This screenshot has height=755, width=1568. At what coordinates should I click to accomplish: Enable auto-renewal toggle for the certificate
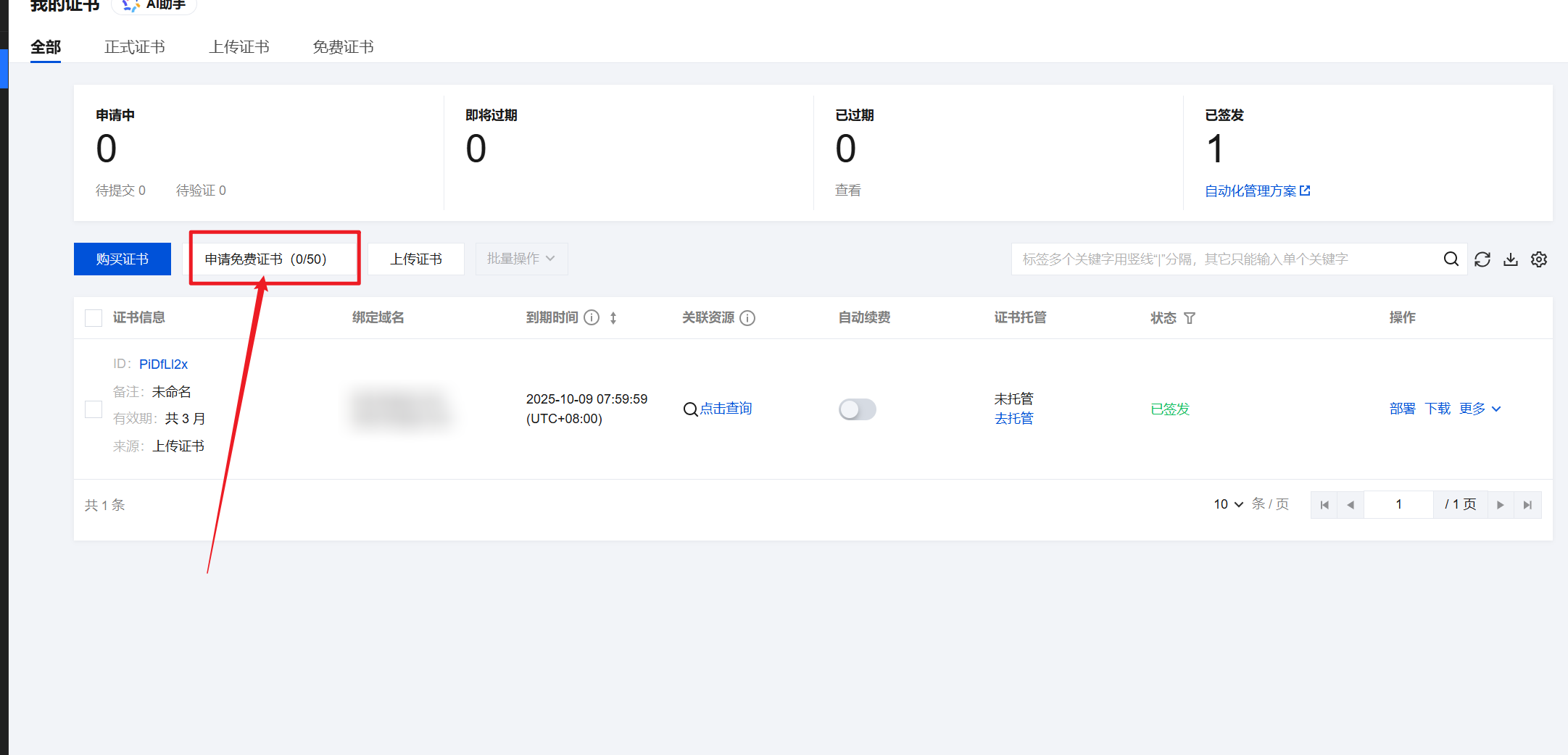coord(857,409)
